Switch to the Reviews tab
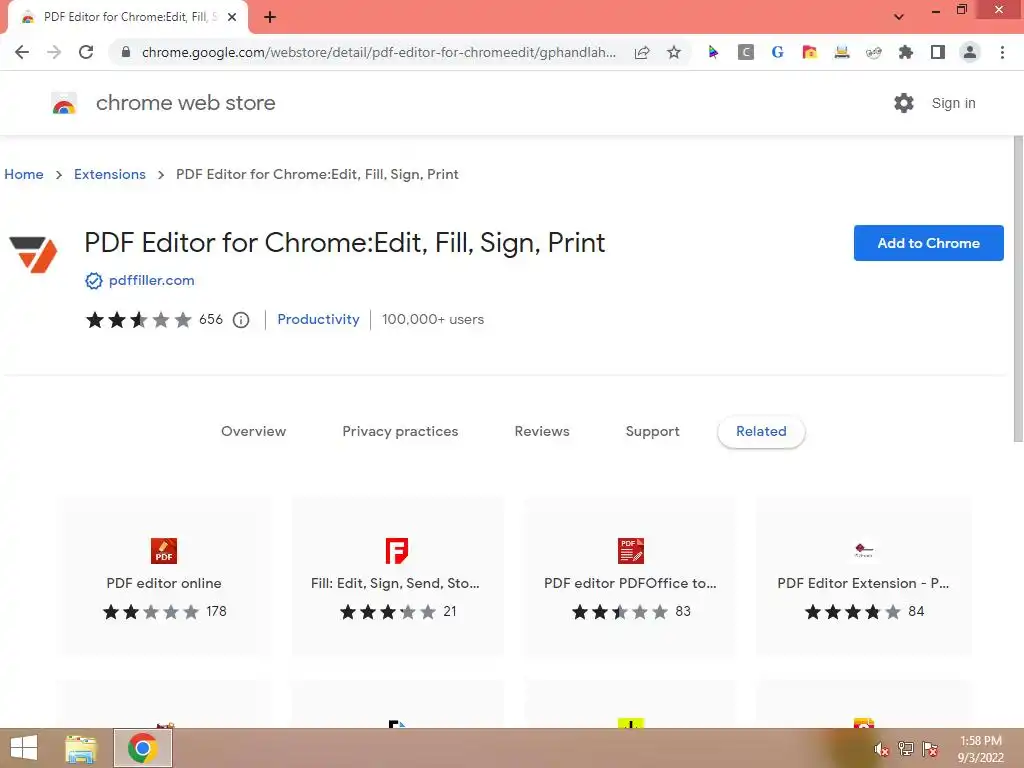Screen dimensions: 1024x768 (x=541, y=431)
